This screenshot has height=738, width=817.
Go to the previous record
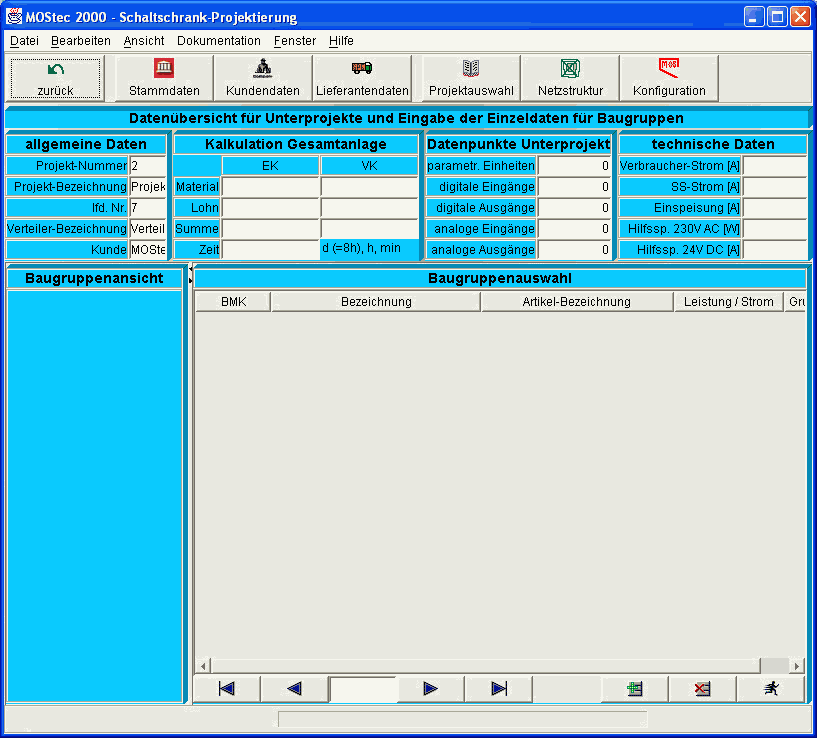(x=294, y=688)
